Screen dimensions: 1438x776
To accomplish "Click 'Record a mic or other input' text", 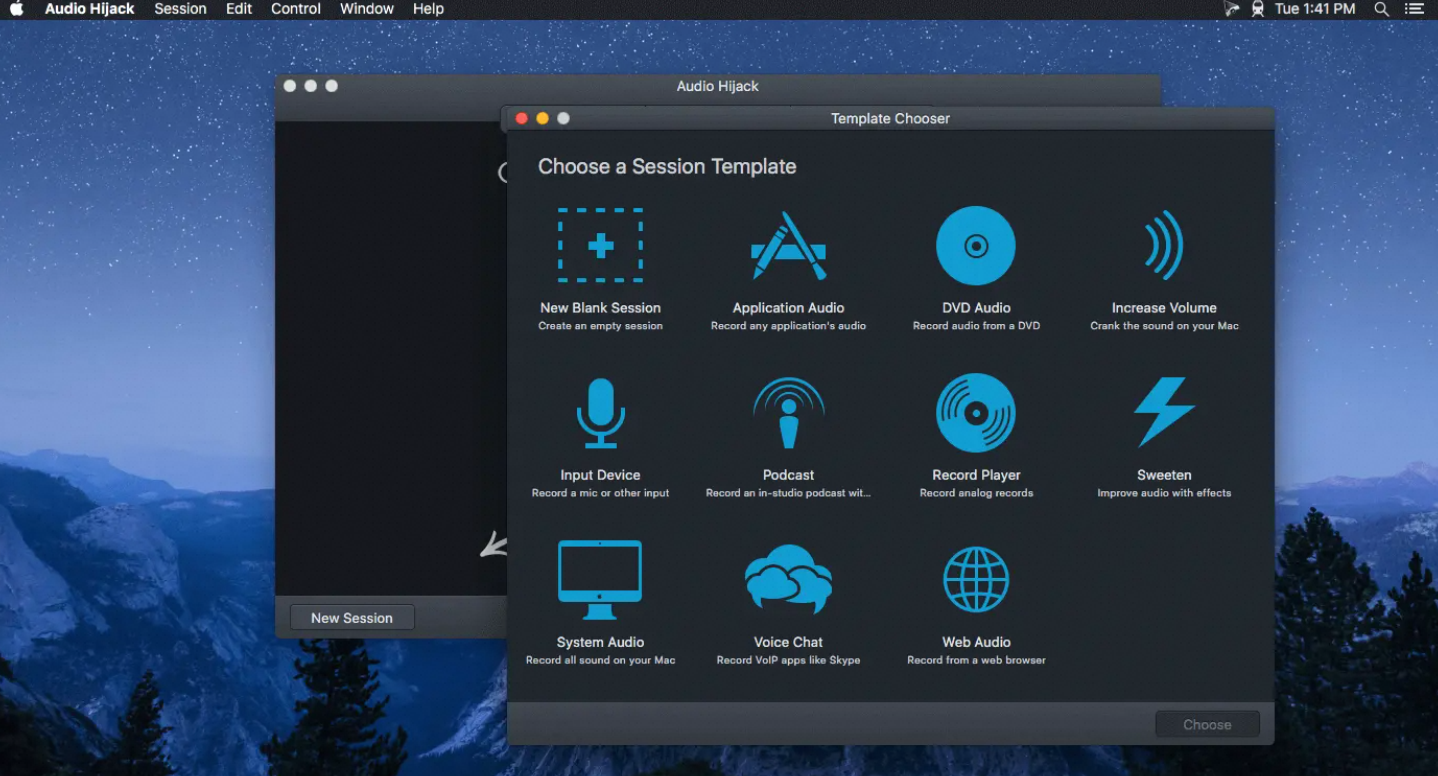I will click(x=600, y=493).
